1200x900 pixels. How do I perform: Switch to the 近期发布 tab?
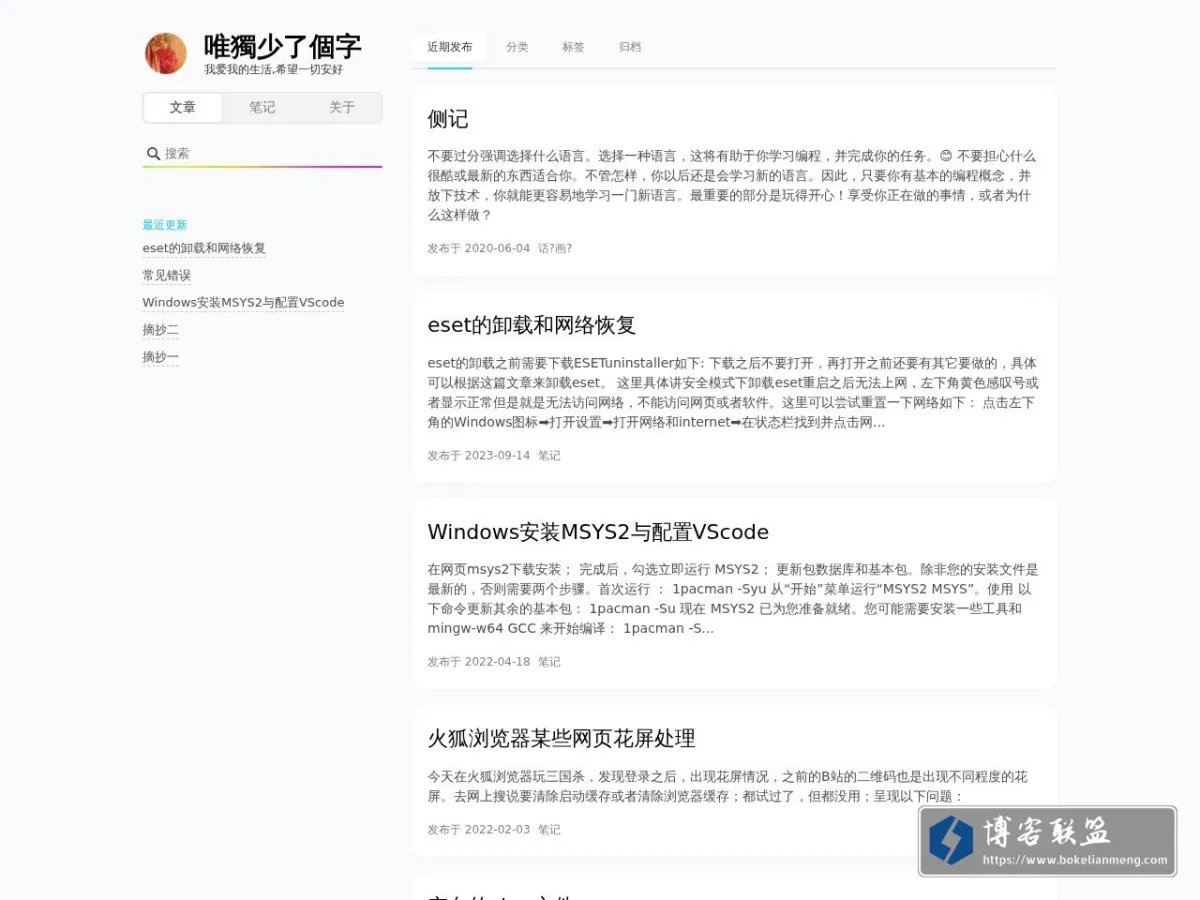450,47
